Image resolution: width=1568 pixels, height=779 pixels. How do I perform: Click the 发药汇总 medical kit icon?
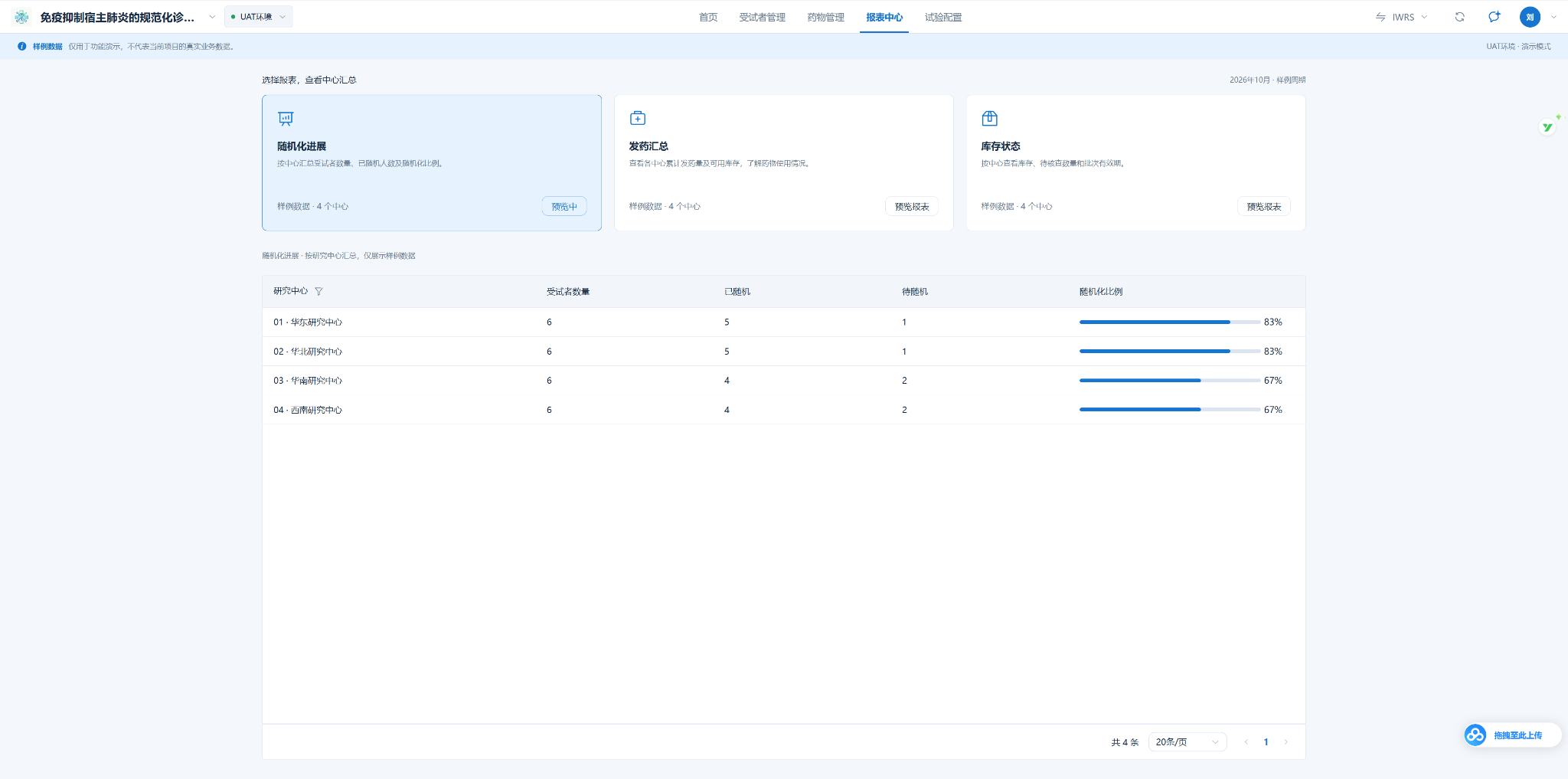638,118
